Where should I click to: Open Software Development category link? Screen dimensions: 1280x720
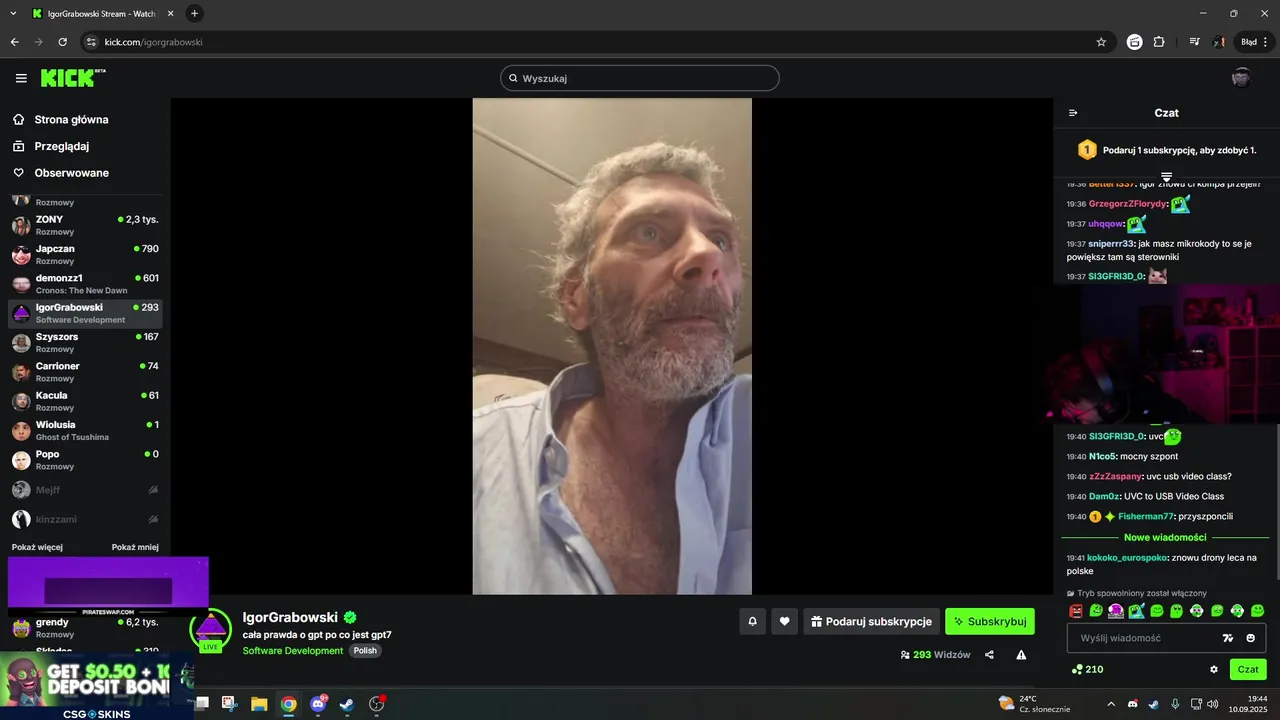pos(293,651)
